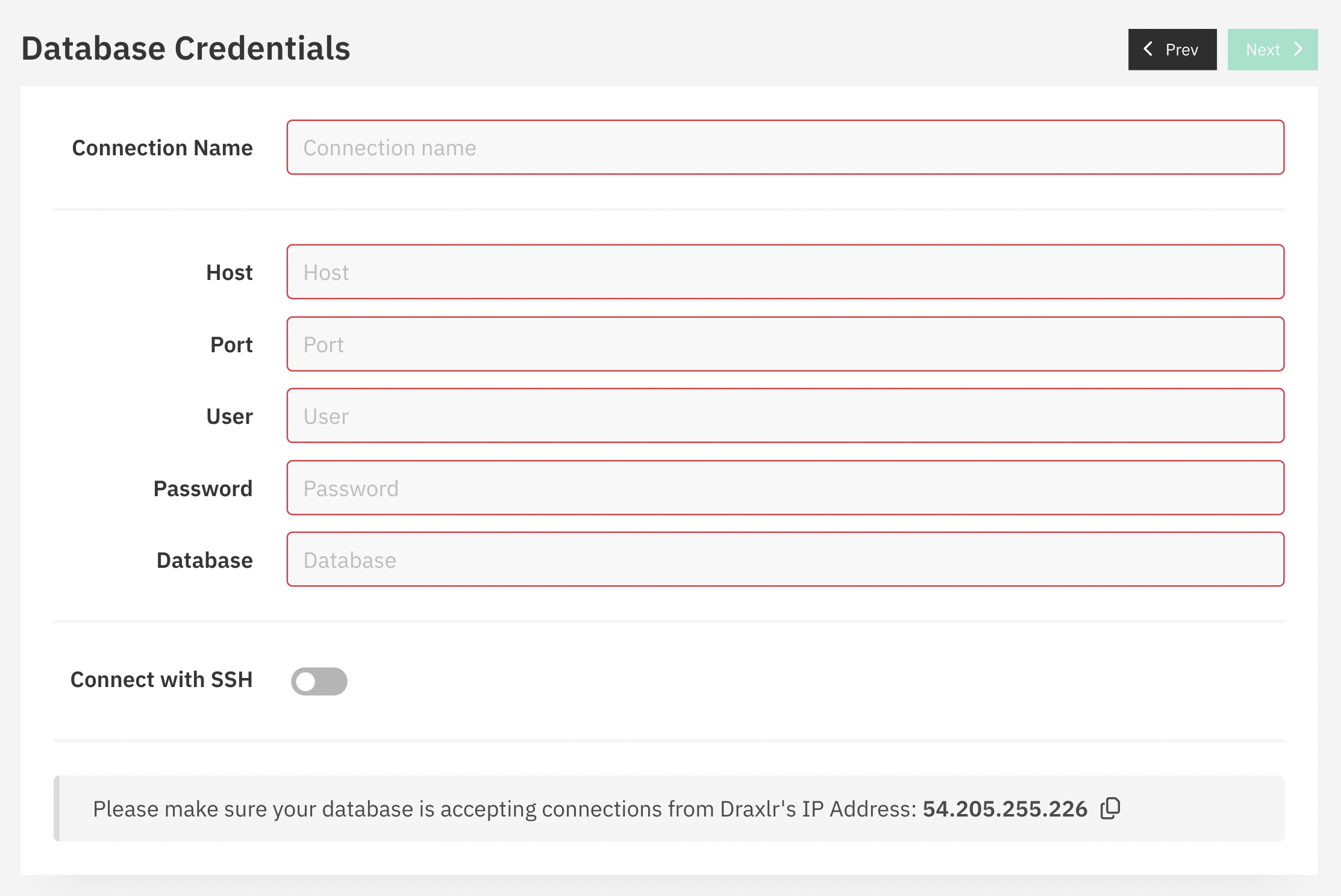The image size is (1341, 896).
Task: Activate the User input field
Action: coord(786,416)
